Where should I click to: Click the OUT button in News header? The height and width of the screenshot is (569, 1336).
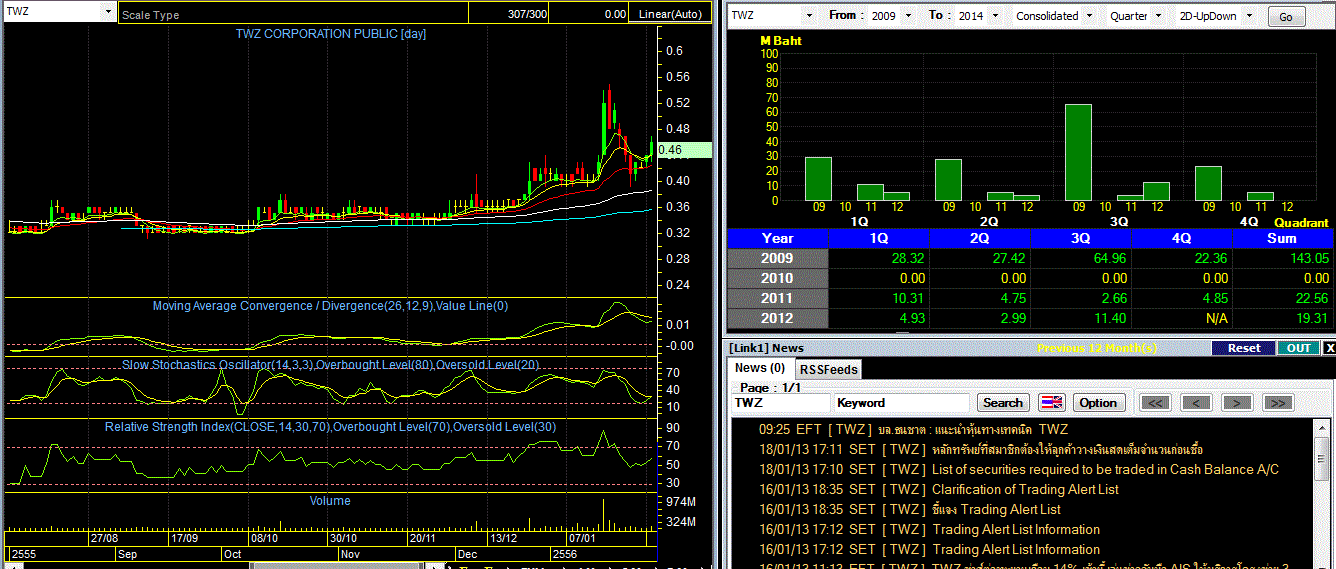click(1298, 348)
